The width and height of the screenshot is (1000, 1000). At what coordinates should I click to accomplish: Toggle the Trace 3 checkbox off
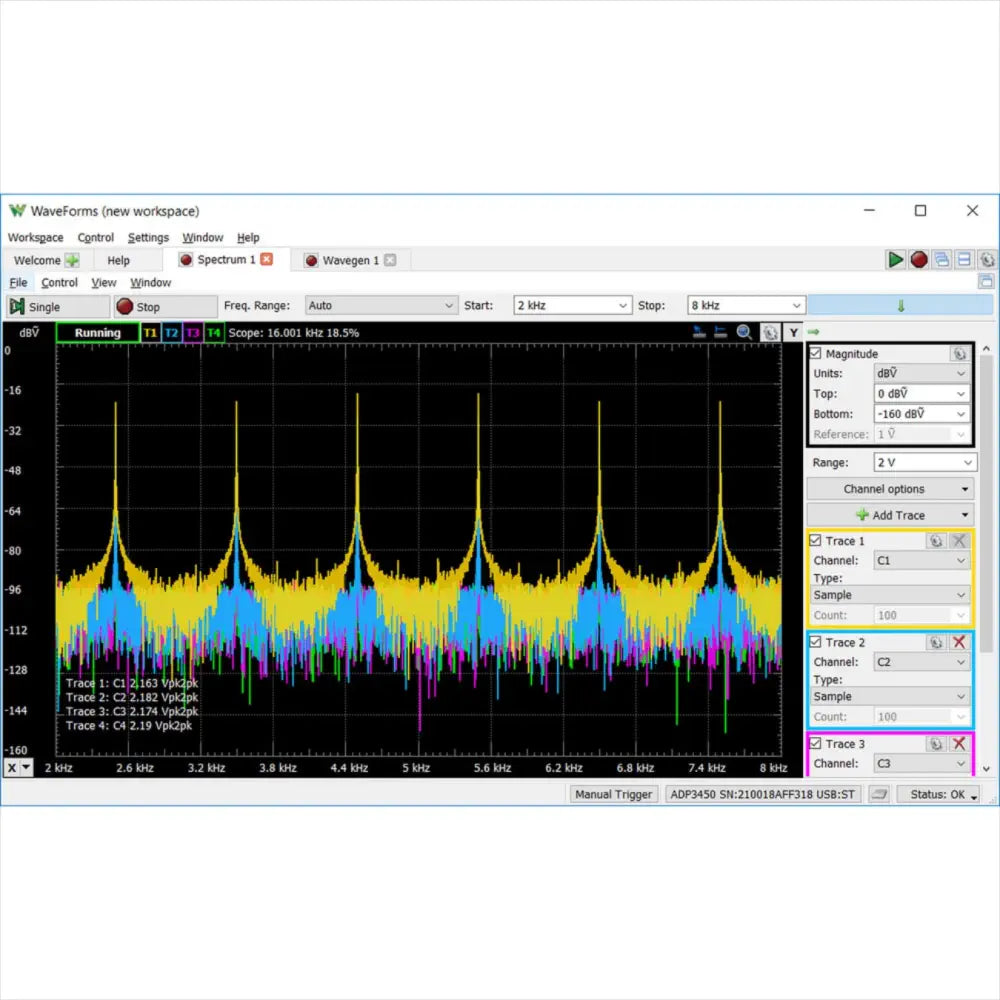[816, 744]
